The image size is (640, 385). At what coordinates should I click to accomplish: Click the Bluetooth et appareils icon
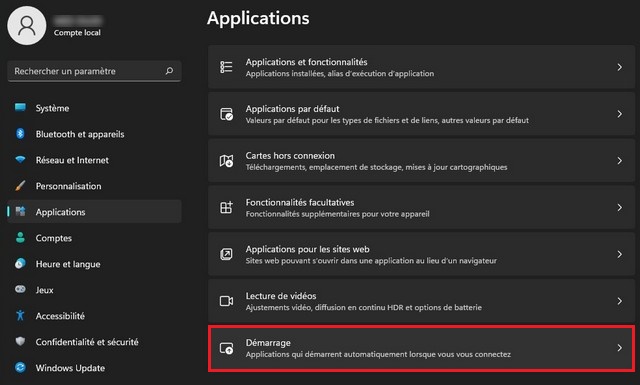pos(20,134)
